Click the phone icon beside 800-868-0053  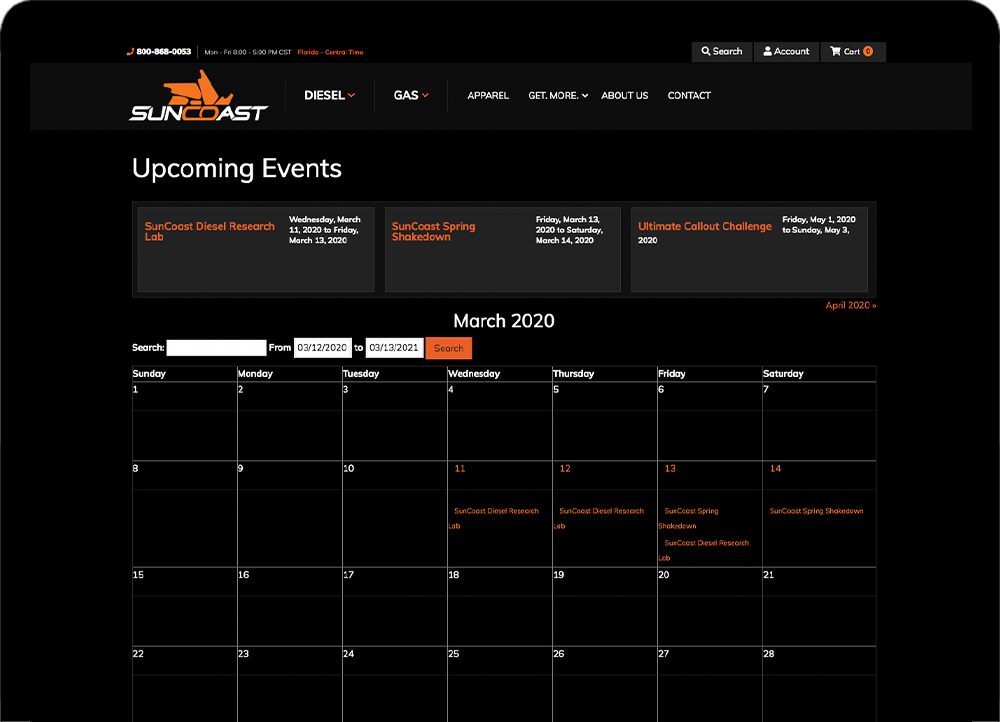coord(130,52)
